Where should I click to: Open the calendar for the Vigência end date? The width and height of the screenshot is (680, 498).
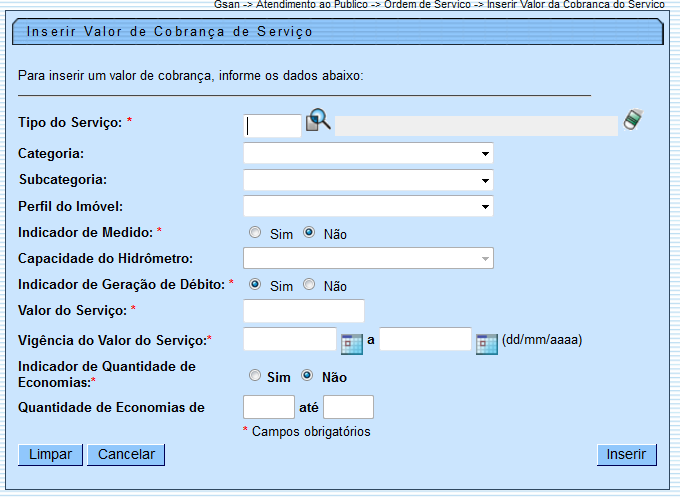click(486, 341)
